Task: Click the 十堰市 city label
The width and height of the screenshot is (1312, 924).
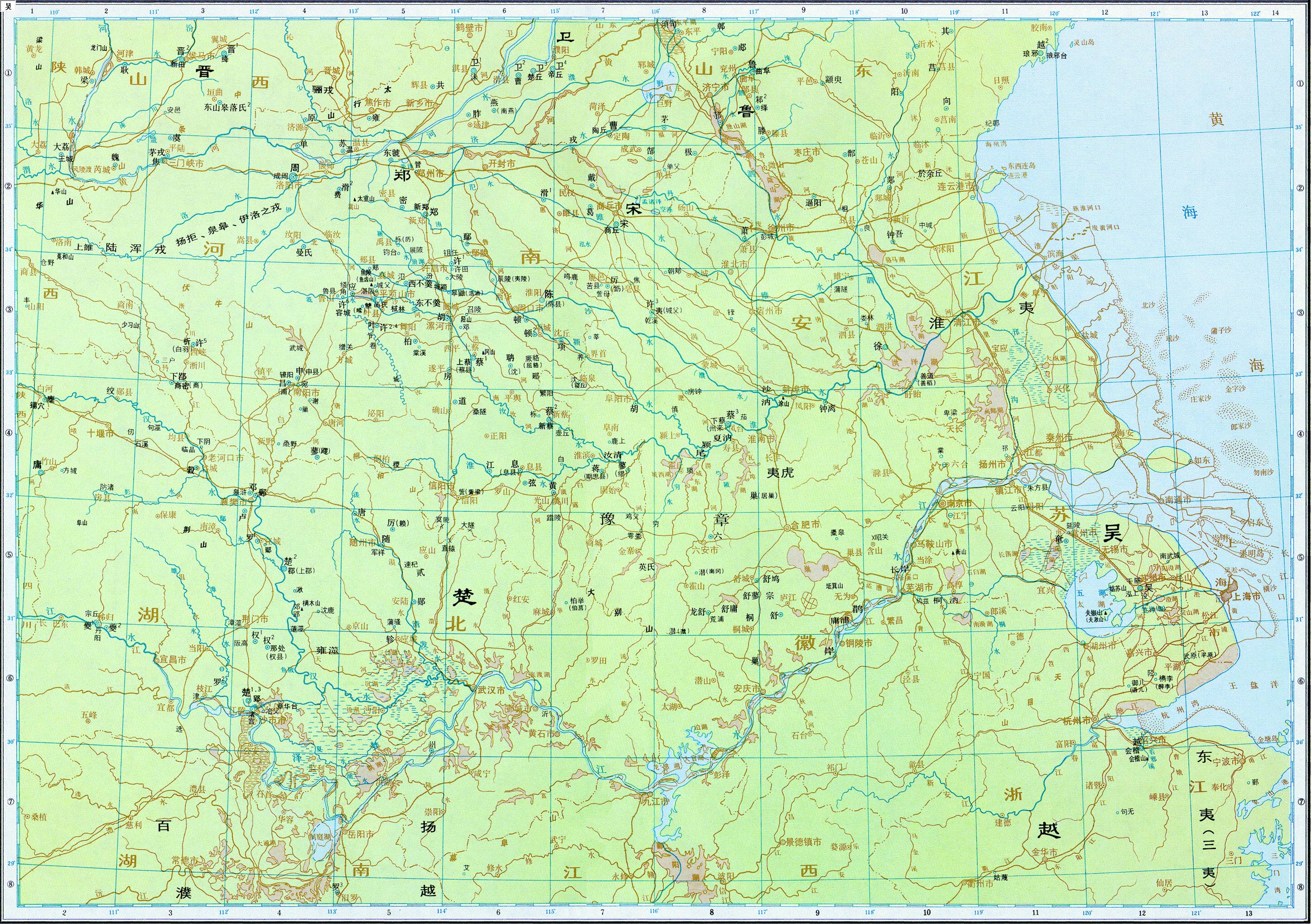Action: pos(101,433)
